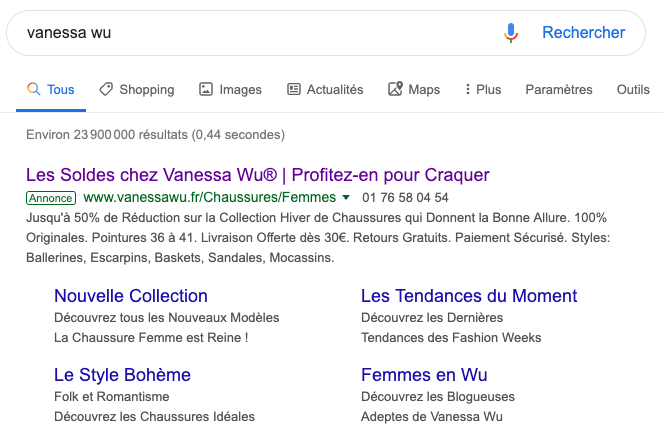
Task: Click Folk et Romantisme text
Action: tap(112, 397)
